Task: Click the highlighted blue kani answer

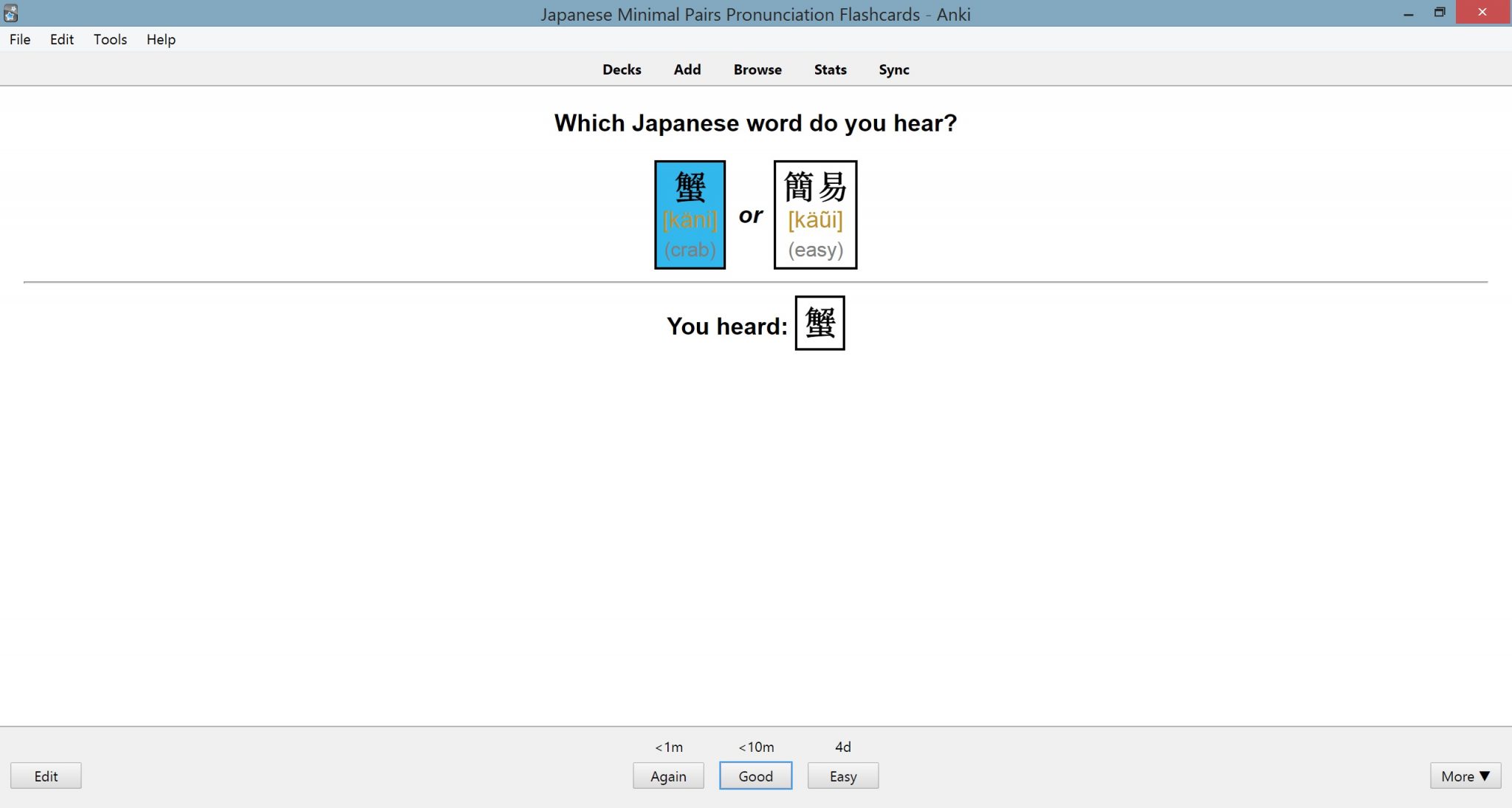Action: click(689, 214)
